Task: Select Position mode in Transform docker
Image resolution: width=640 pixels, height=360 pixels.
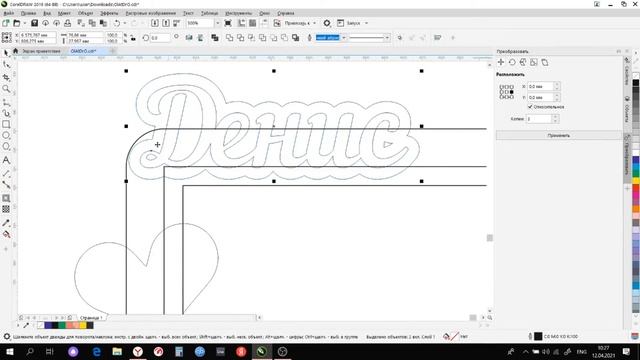Action: tap(501, 62)
